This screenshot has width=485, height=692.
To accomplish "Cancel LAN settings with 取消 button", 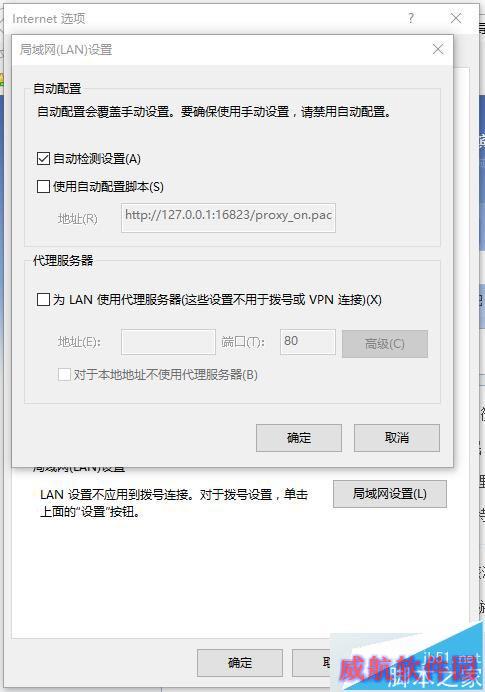I will [x=397, y=438].
